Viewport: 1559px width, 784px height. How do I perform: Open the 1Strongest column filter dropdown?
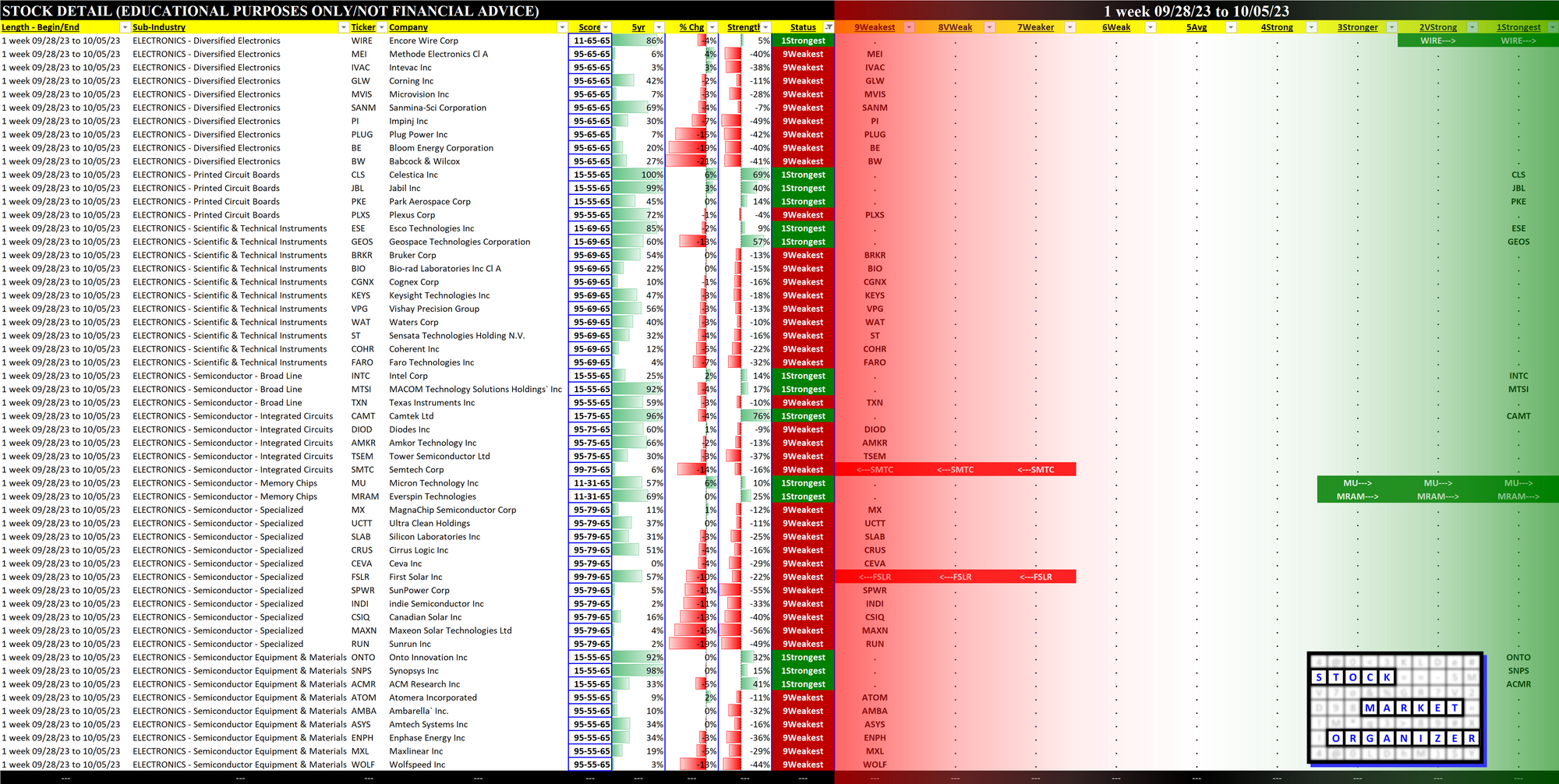(x=1553, y=27)
